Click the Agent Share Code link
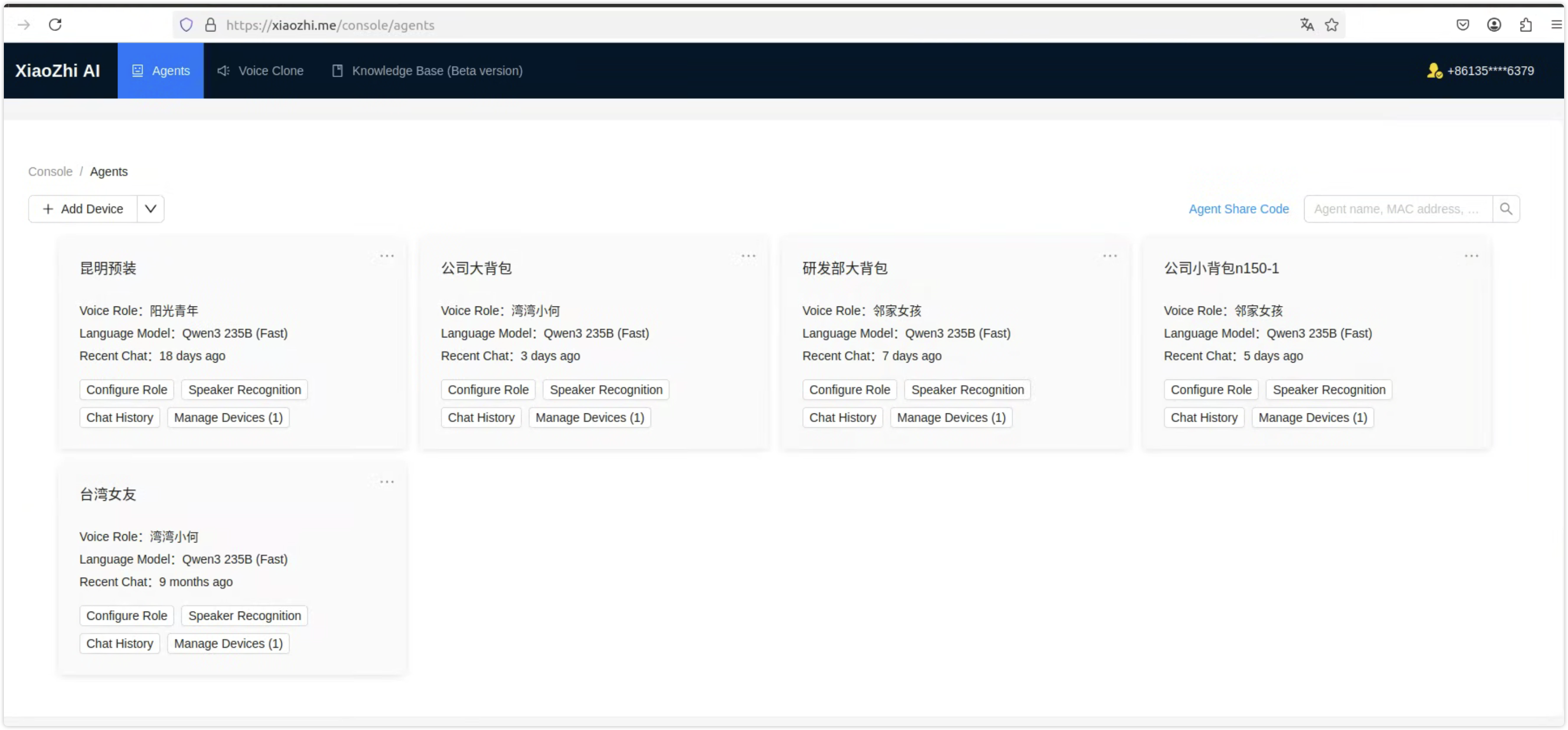Image resolution: width=1568 pixels, height=730 pixels. pyautogui.click(x=1239, y=209)
